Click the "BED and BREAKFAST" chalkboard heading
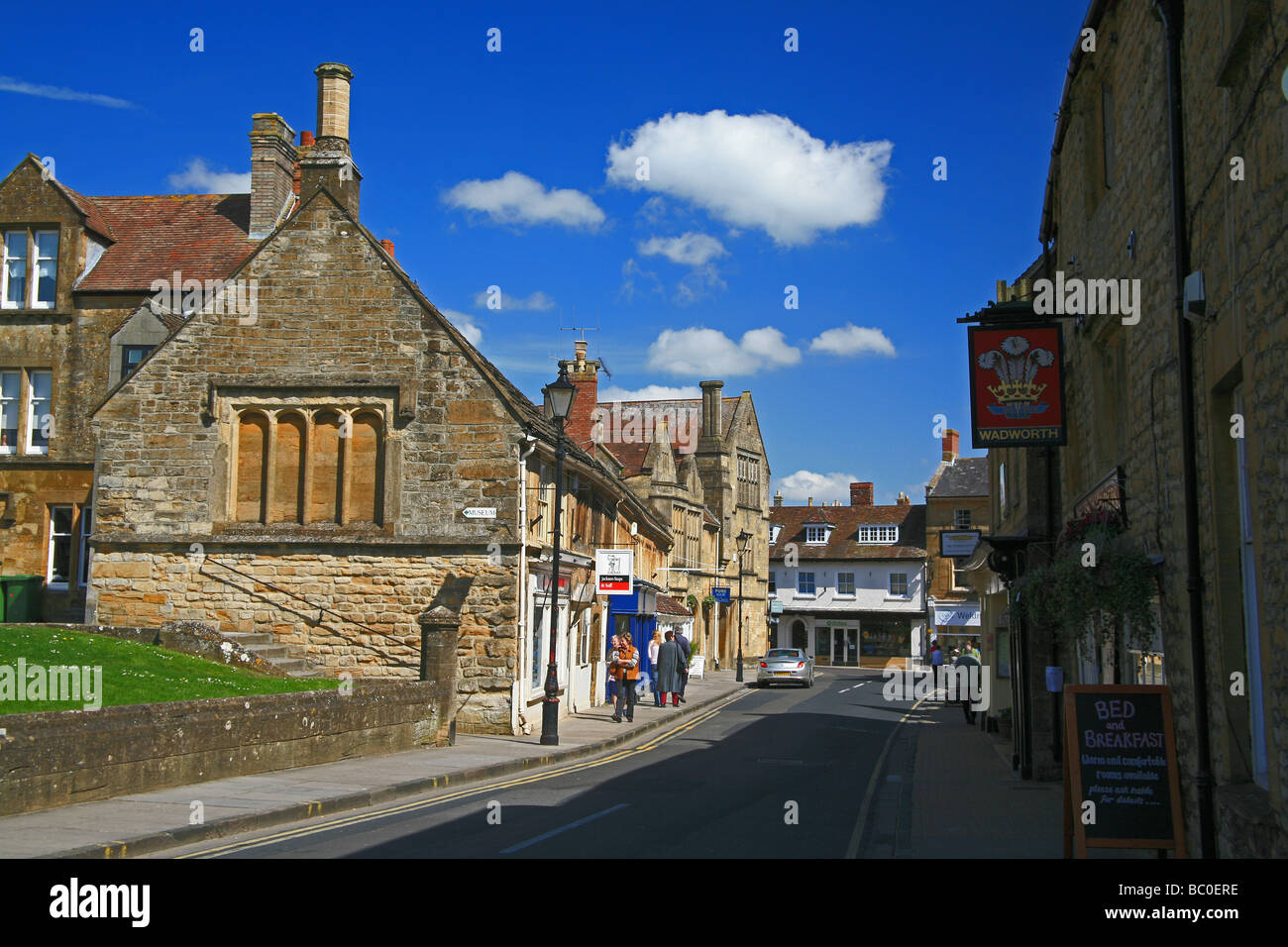Image resolution: width=1288 pixels, height=947 pixels. pos(1123,724)
